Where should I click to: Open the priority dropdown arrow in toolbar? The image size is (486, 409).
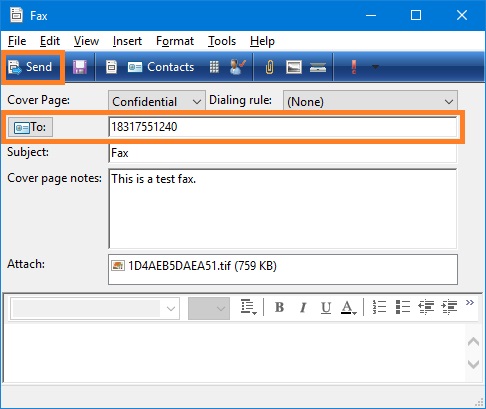pyautogui.click(x=375, y=67)
